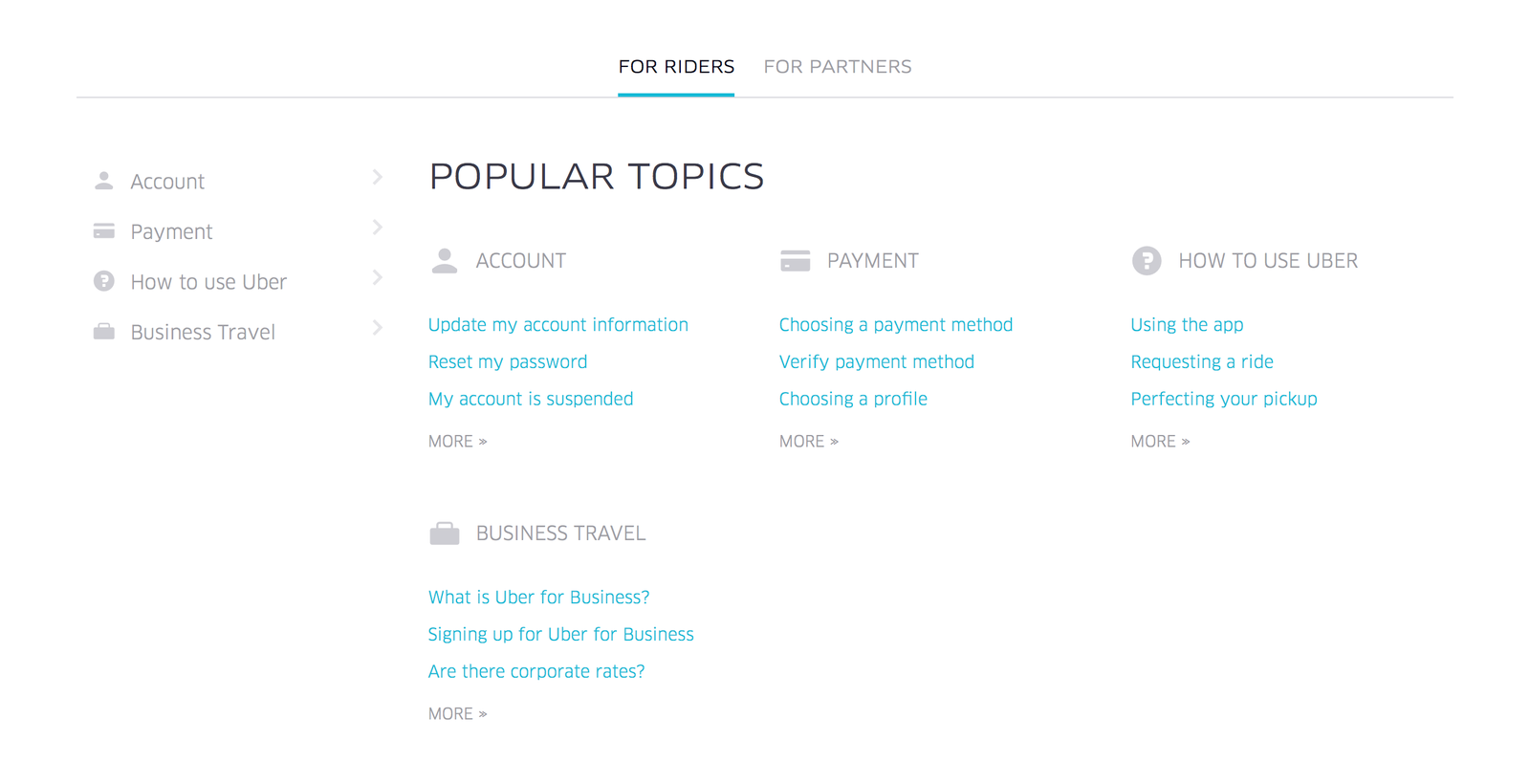Expand the Payment sidebar chevron

378,228
